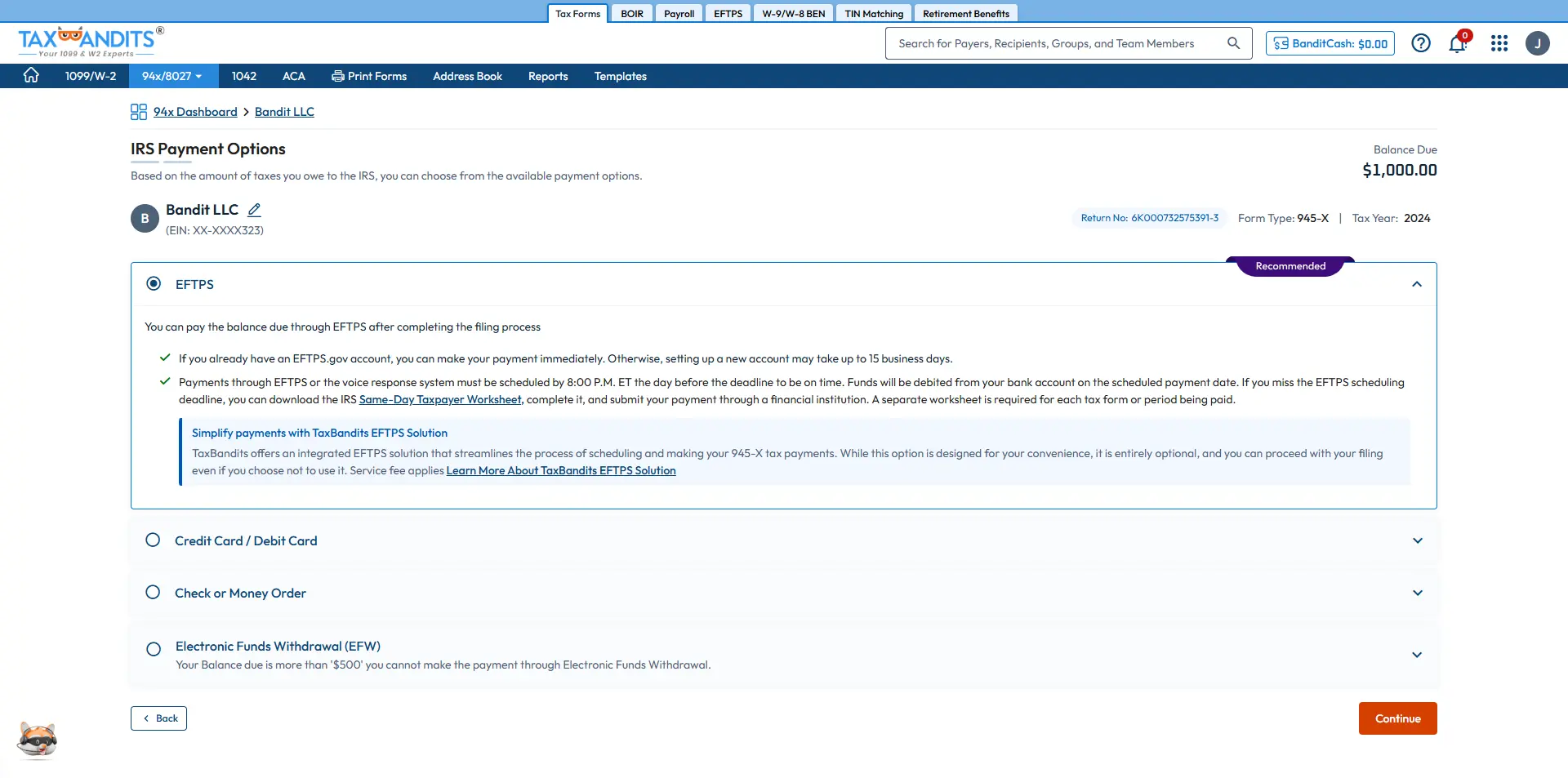Open Learn More About TaxBandits EFTPS Solution link
The height and width of the screenshot is (778, 1568).
561,470
